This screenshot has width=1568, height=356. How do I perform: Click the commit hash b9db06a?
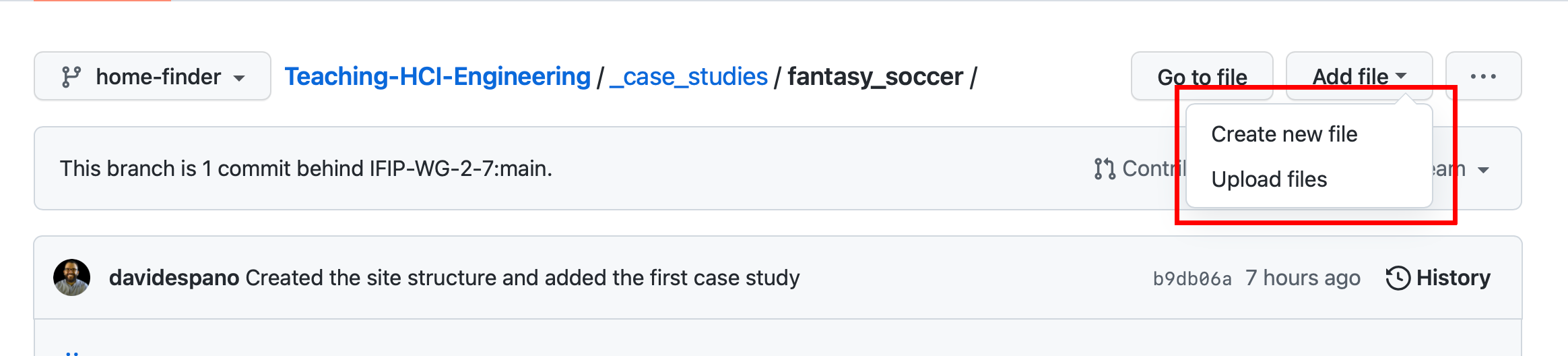pos(1191,278)
